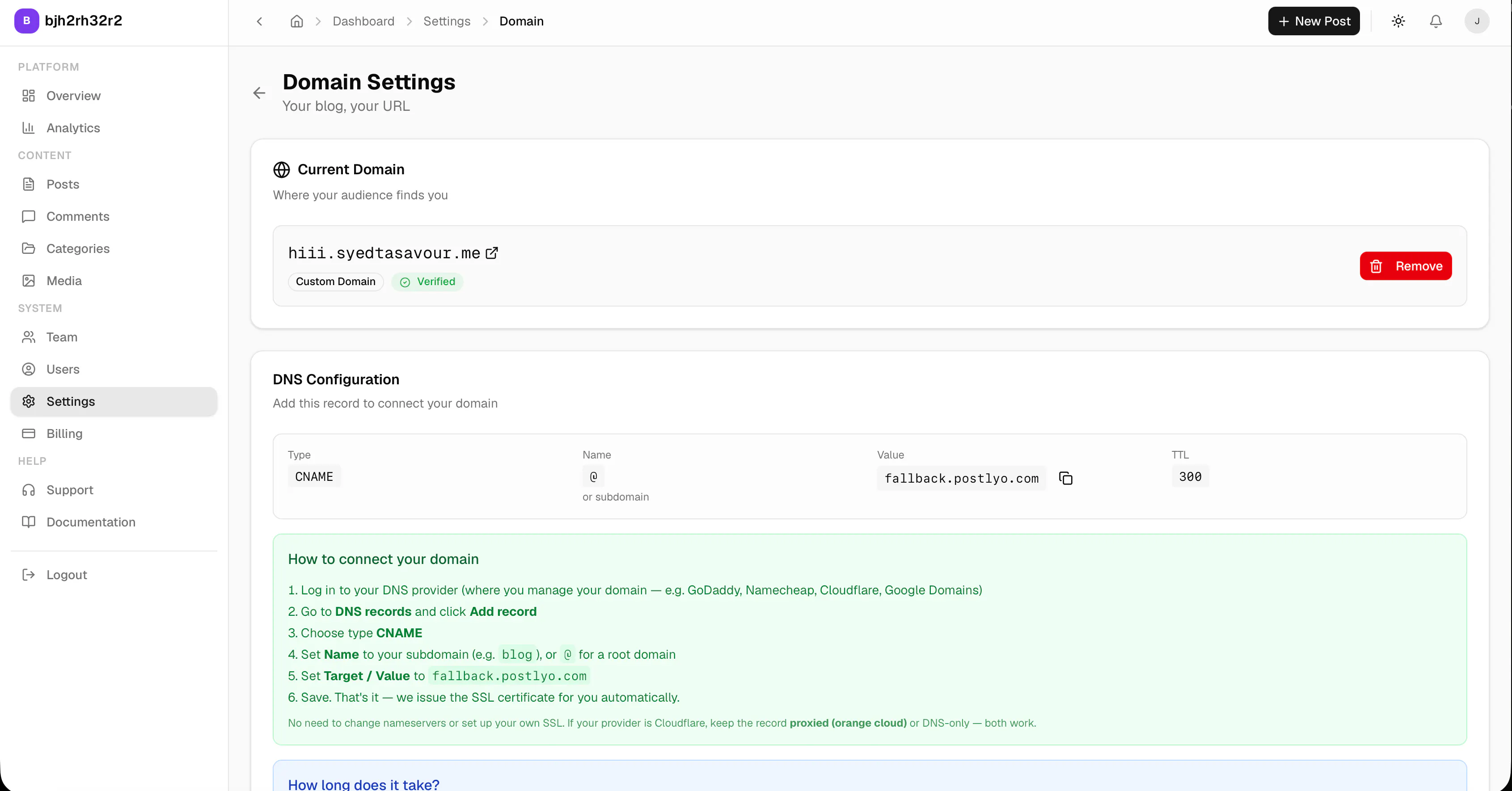Viewport: 1512px width, 791px height.
Task: Click the Users profile icon
Action: tap(29, 370)
